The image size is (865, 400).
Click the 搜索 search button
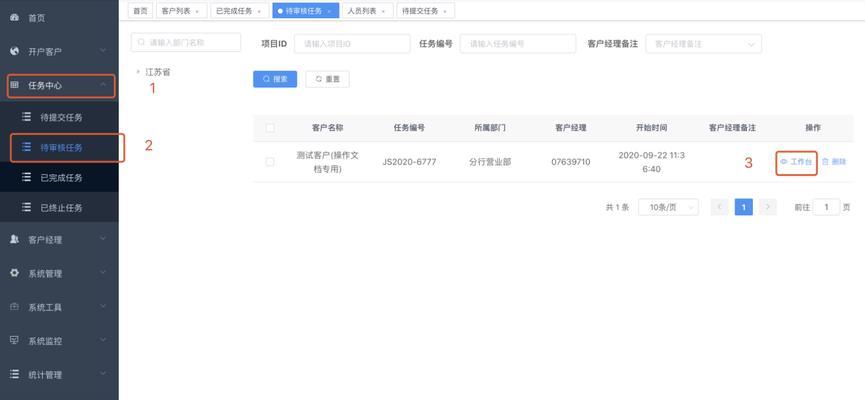pyautogui.click(x=275, y=79)
